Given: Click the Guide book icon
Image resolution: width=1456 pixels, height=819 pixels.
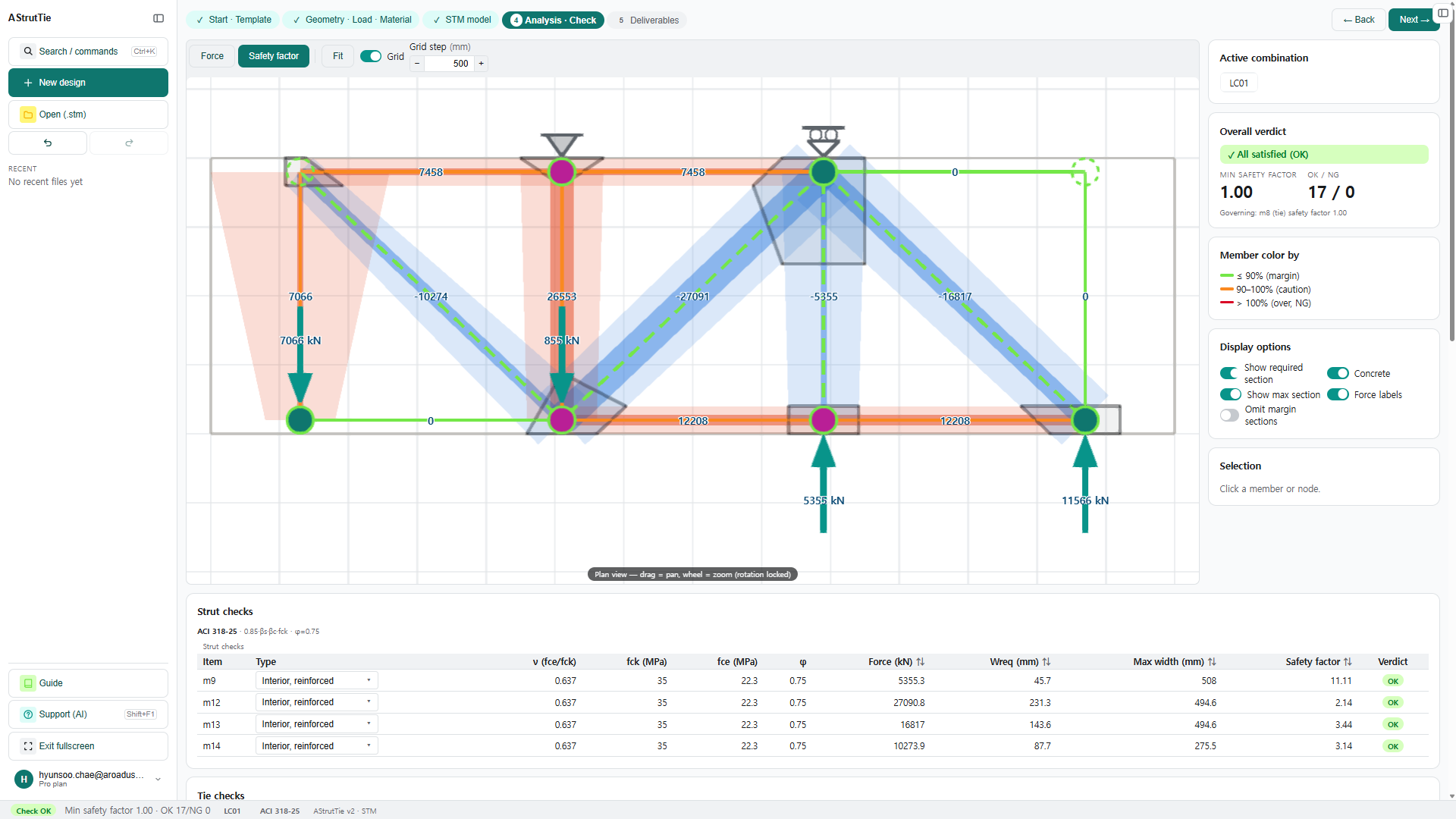Looking at the screenshot, I should coord(28,683).
